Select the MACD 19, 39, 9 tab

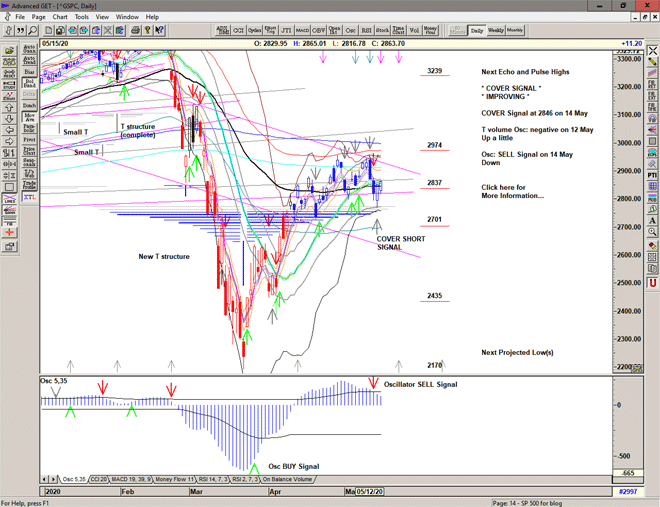coord(134,479)
